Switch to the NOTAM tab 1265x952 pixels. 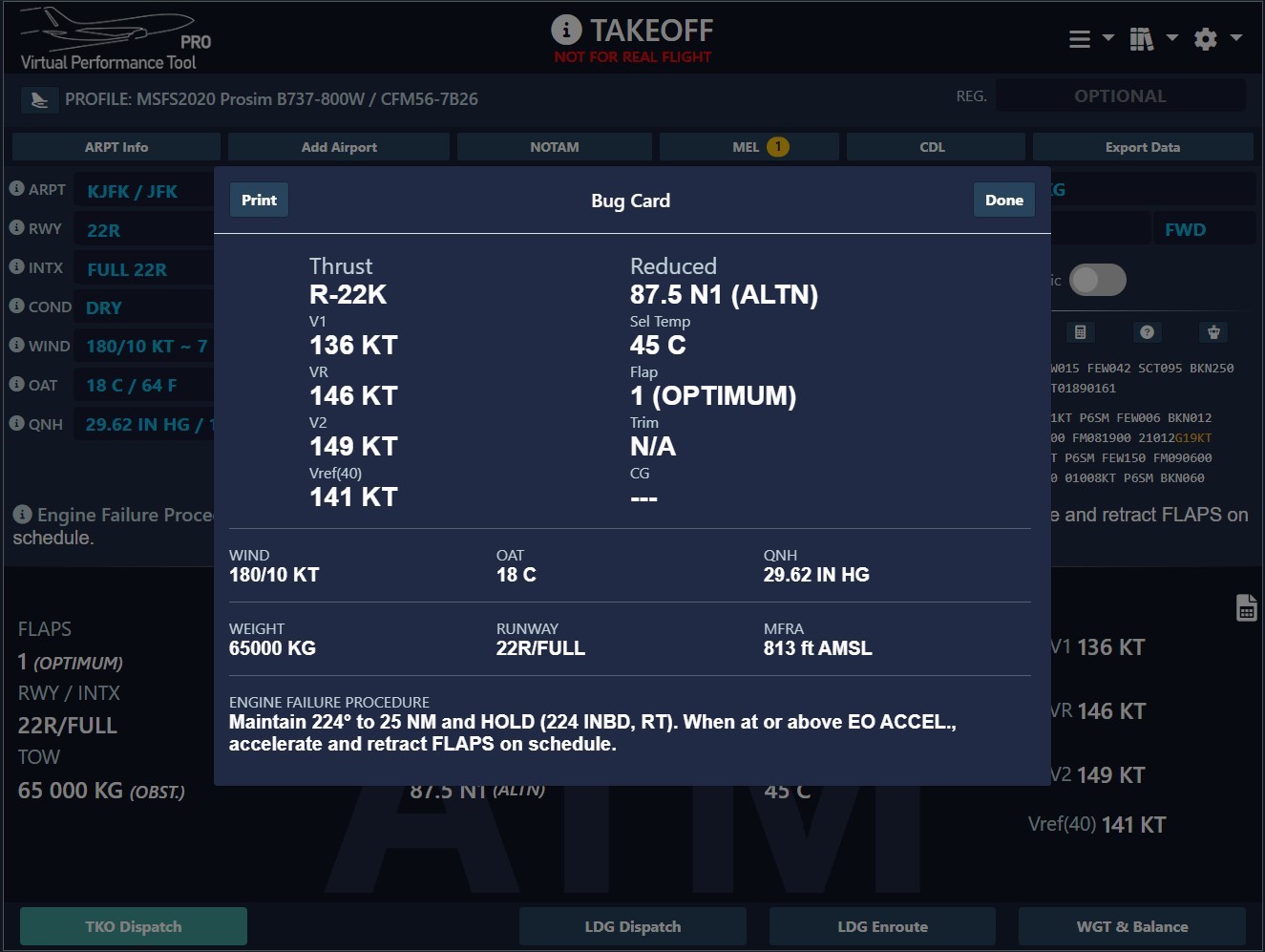click(554, 147)
